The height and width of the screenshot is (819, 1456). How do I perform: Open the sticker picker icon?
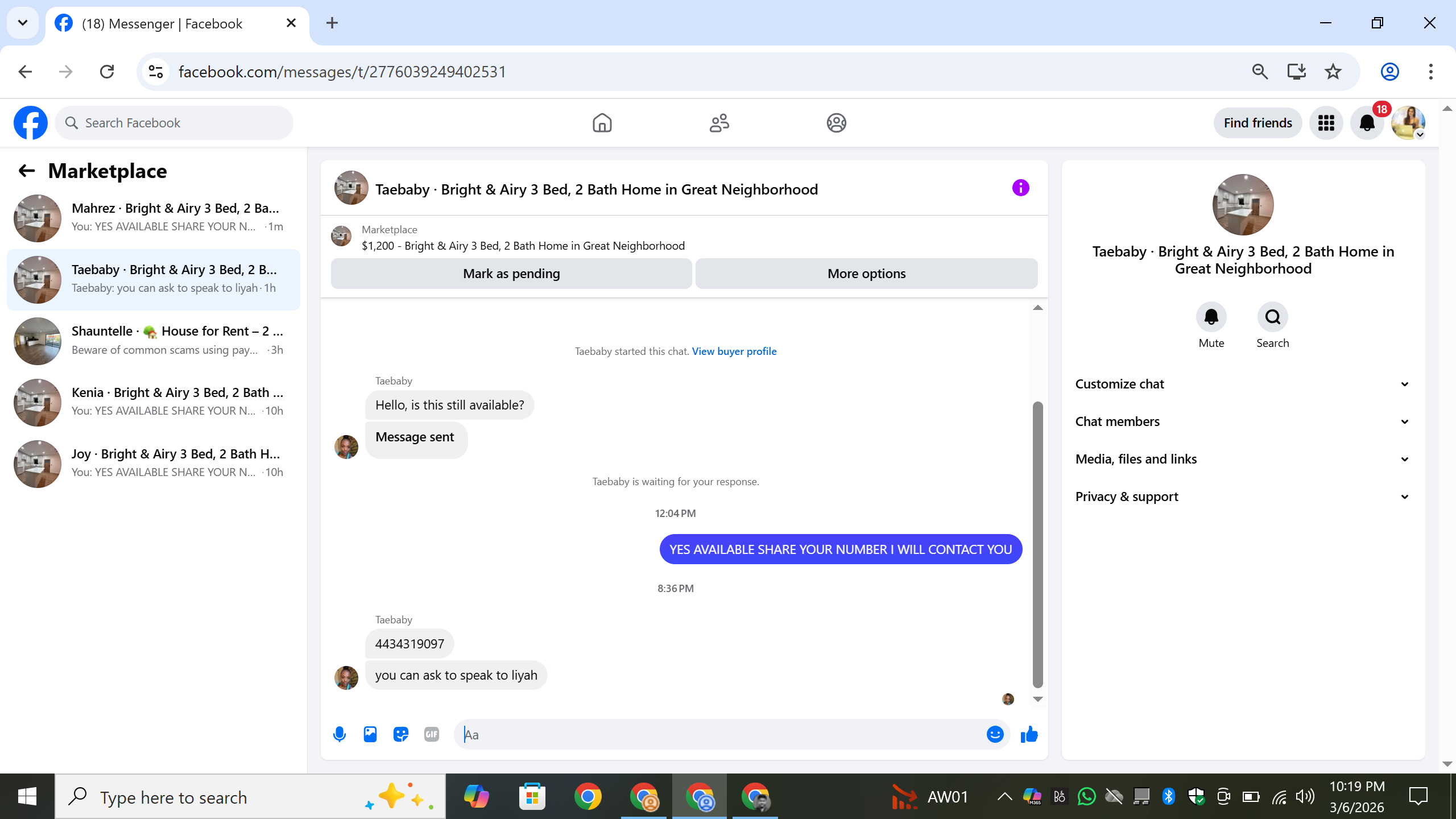[401, 734]
